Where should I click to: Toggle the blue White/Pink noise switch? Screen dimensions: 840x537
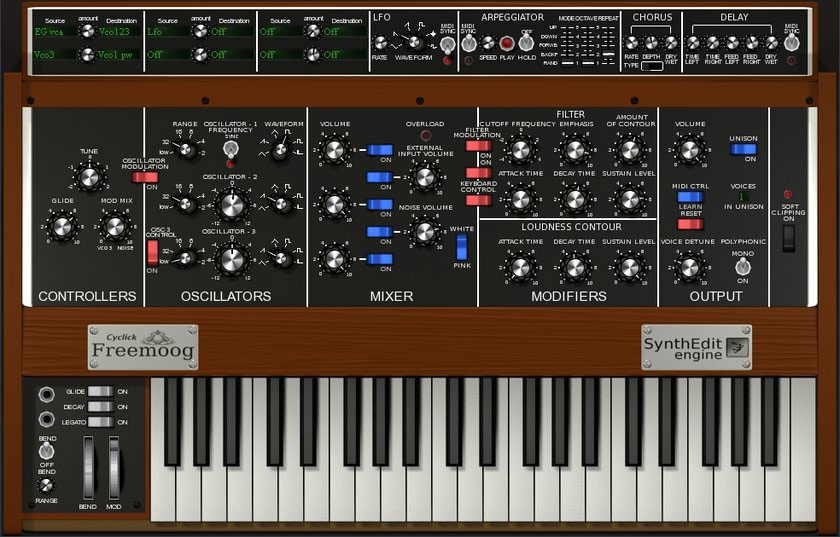[461, 247]
